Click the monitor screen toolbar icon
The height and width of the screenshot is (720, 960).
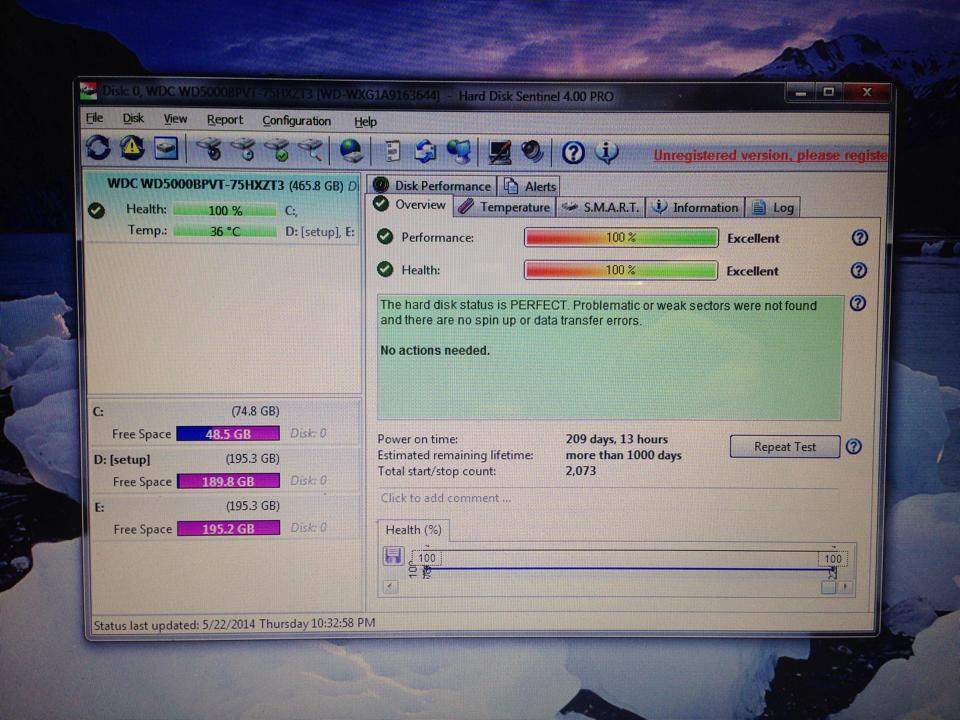(500, 152)
